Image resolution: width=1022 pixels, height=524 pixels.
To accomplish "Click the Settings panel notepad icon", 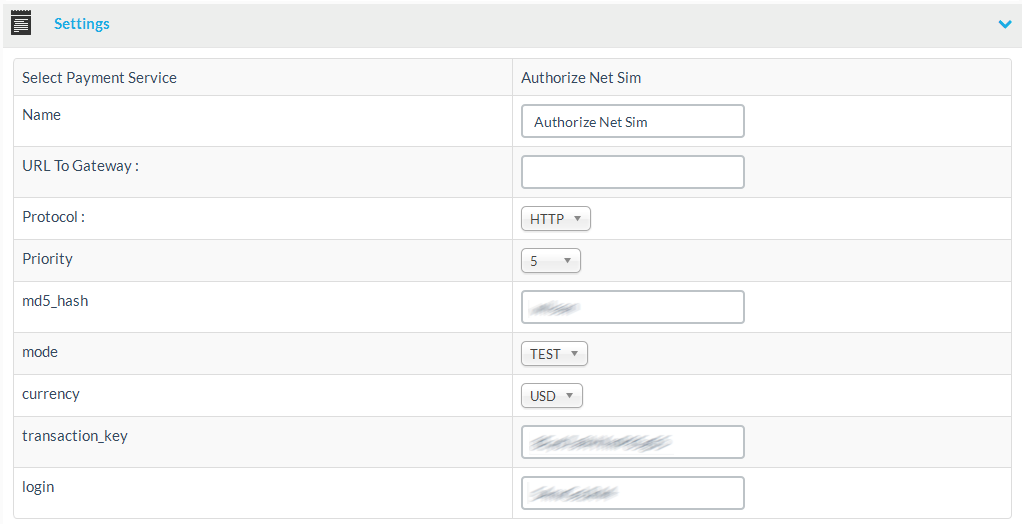I will (21, 23).
